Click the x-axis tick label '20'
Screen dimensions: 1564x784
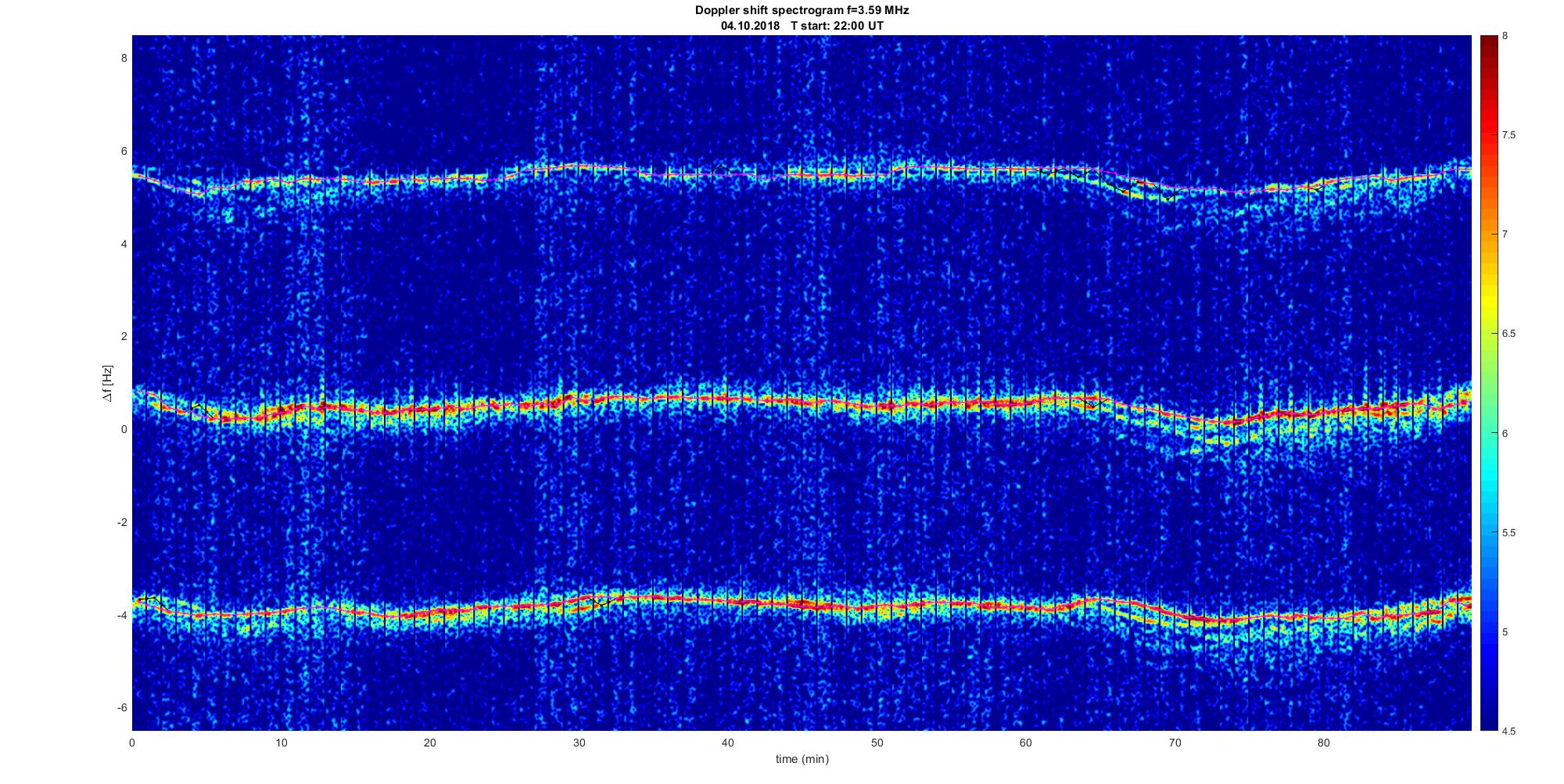pyautogui.click(x=430, y=743)
